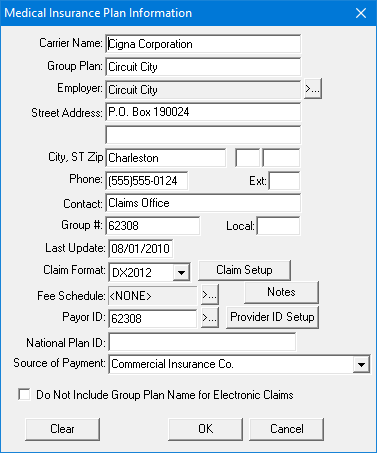
Task: Click the empty Zip code field
Action: pyautogui.click(x=281, y=158)
